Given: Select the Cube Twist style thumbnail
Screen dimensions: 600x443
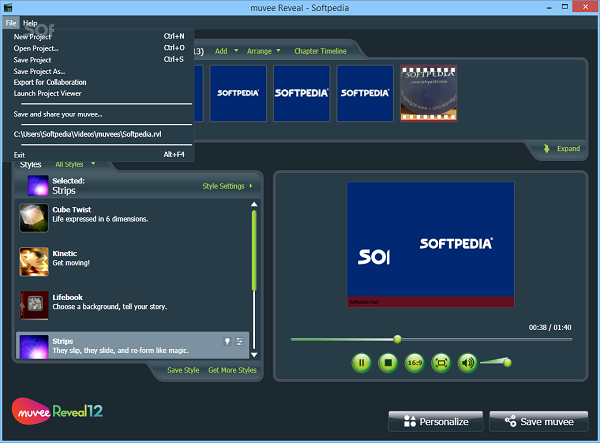Looking at the screenshot, I should [x=34, y=218].
